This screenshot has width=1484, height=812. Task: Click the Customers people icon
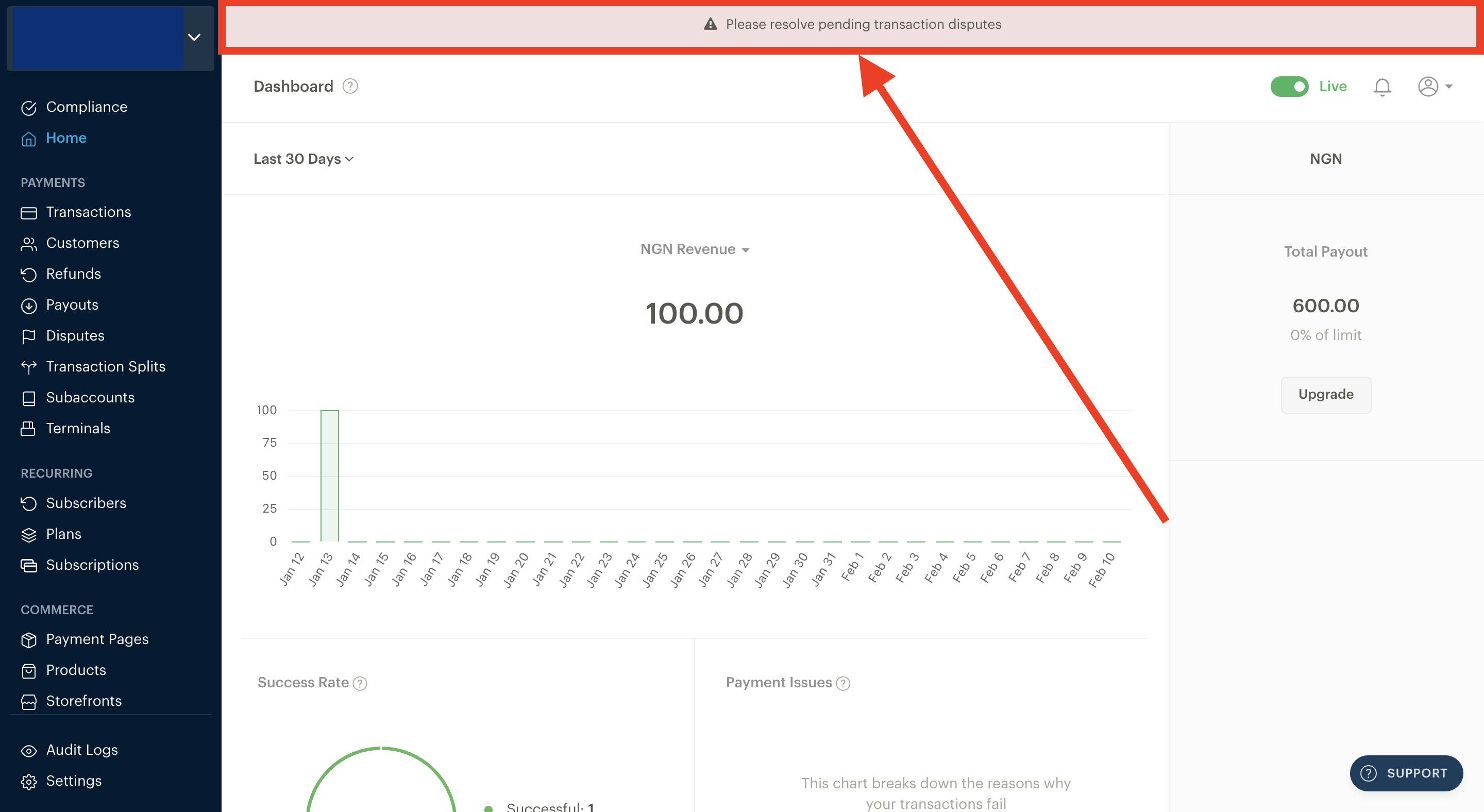(x=29, y=244)
